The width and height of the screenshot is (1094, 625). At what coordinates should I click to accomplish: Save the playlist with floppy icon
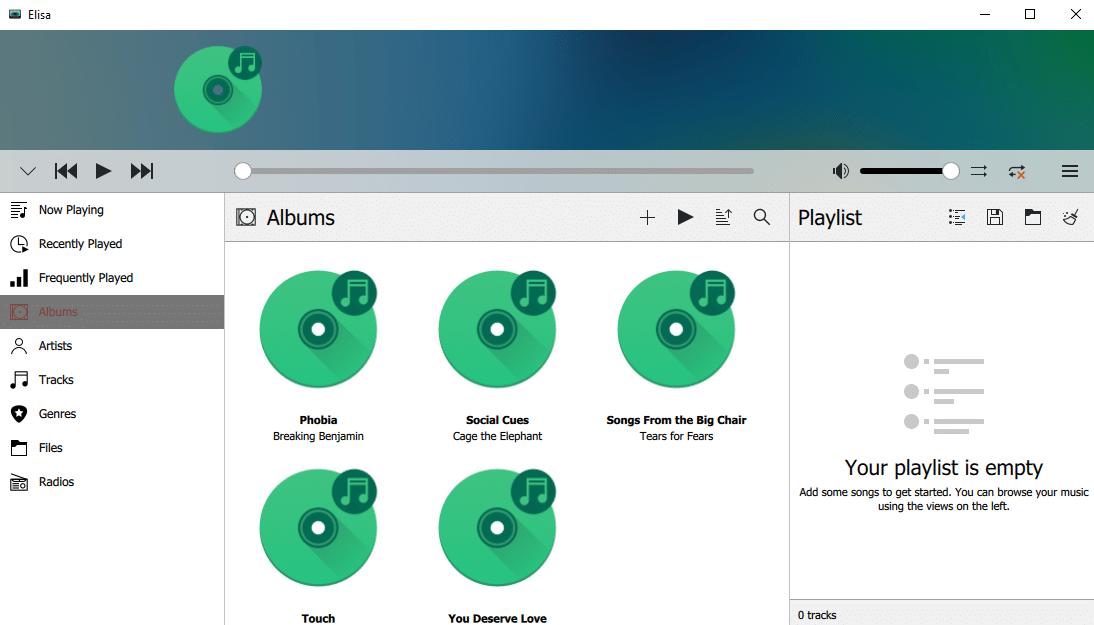click(995, 217)
